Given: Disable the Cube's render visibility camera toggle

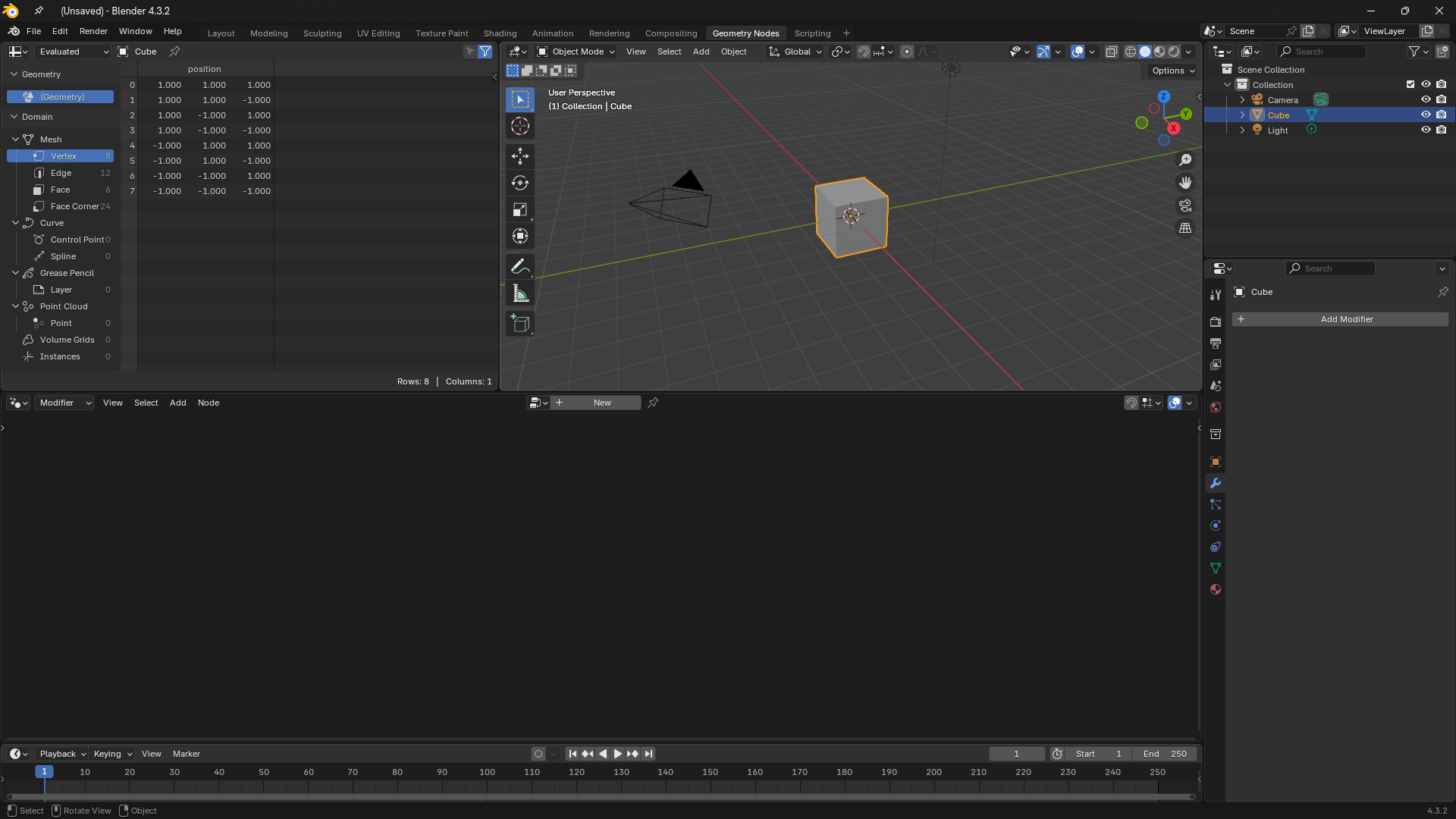Looking at the screenshot, I should (1442, 115).
